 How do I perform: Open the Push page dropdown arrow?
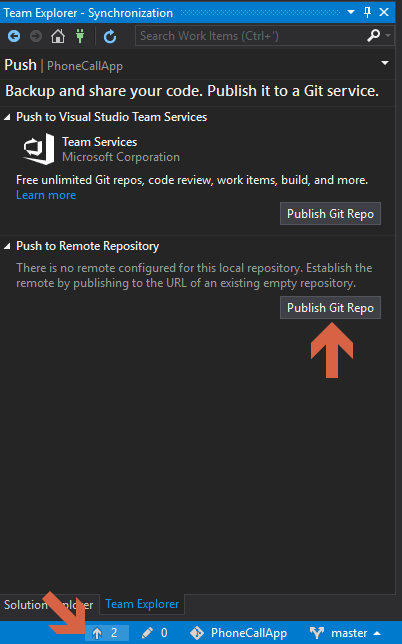pos(385,63)
